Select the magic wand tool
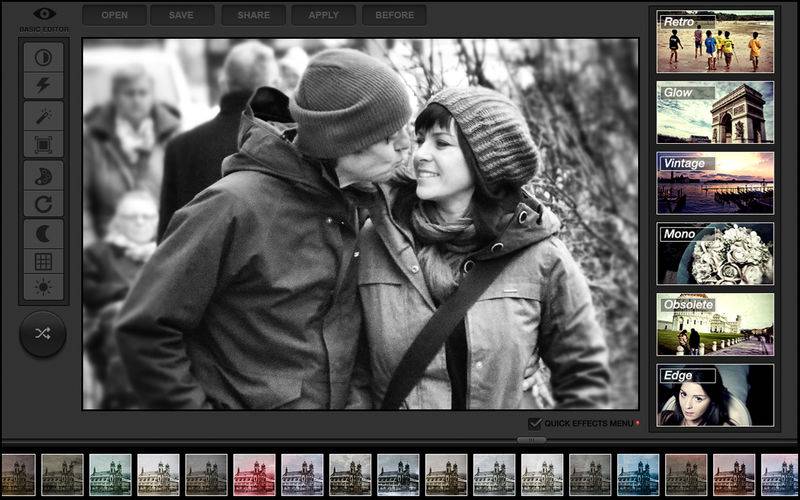 (43, 116)
